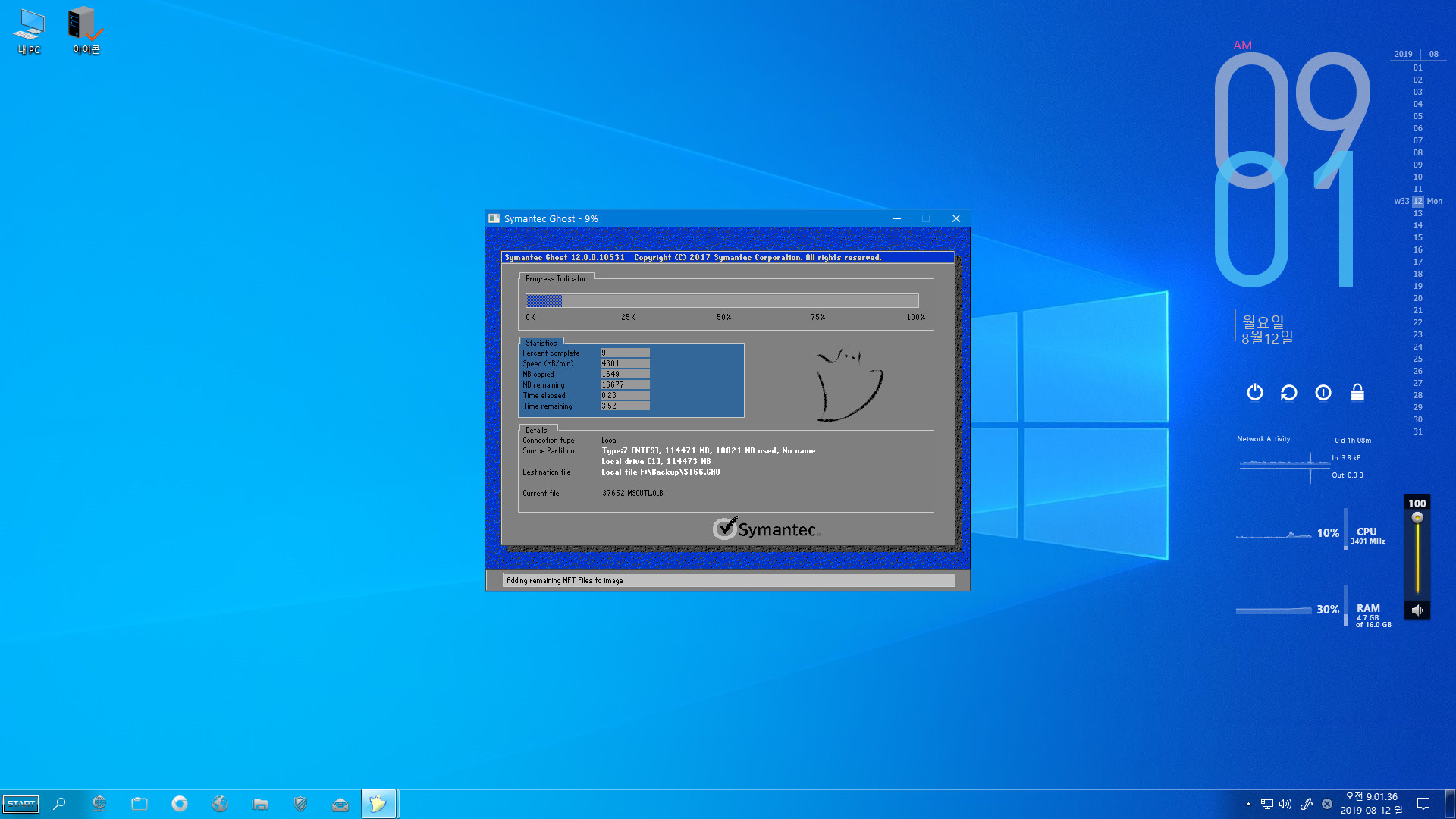1456x819 pixels.
Task: Click the volume slider knob at 100
Action: [x=1417, y=518]
